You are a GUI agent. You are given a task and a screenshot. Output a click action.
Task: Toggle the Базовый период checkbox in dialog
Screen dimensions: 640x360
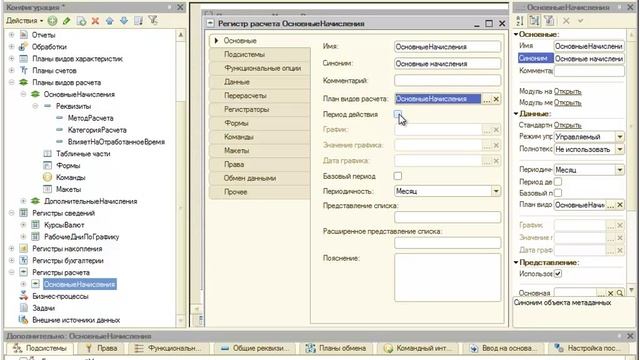coord(398,176)
